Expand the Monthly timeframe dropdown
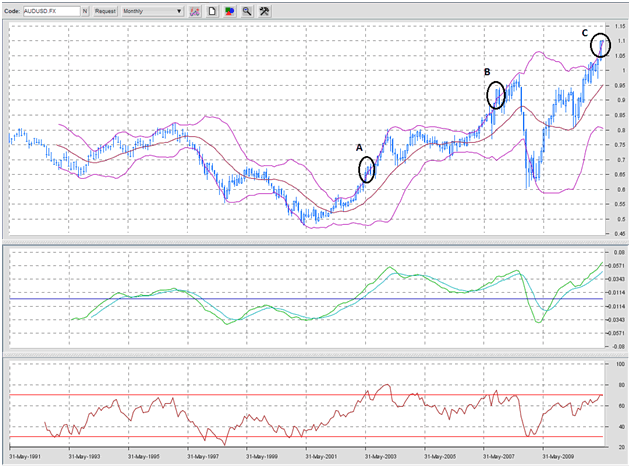 point(152,10)
